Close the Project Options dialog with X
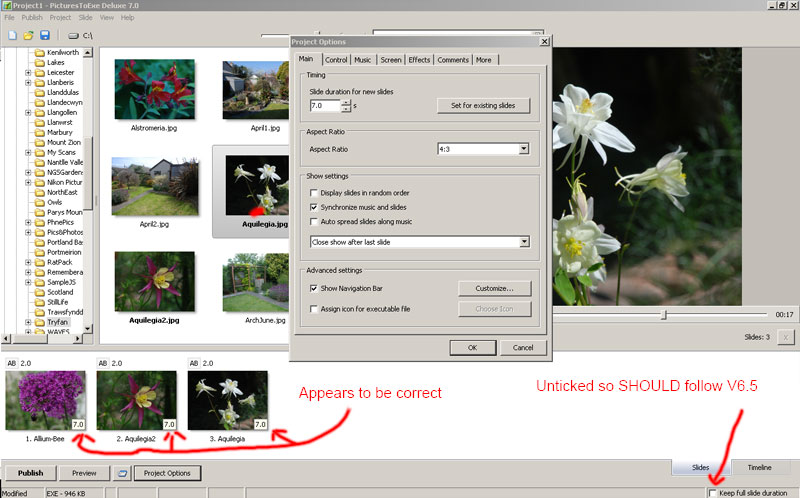The height and width of the screenshot is (498, 800). point(544,41)
